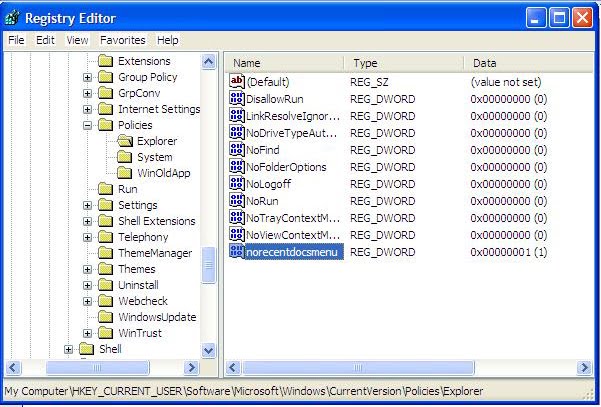Expand the Webcheck key
The width and height of the screenshot is (601, 407).
(87, 302)
